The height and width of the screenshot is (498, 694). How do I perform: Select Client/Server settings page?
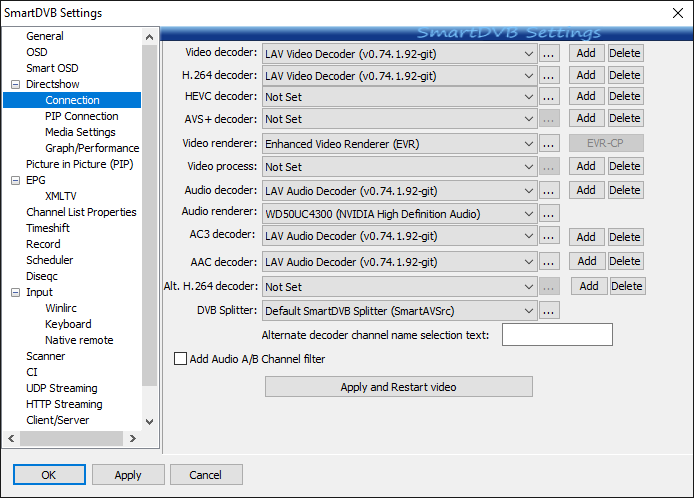pos(58,420)
